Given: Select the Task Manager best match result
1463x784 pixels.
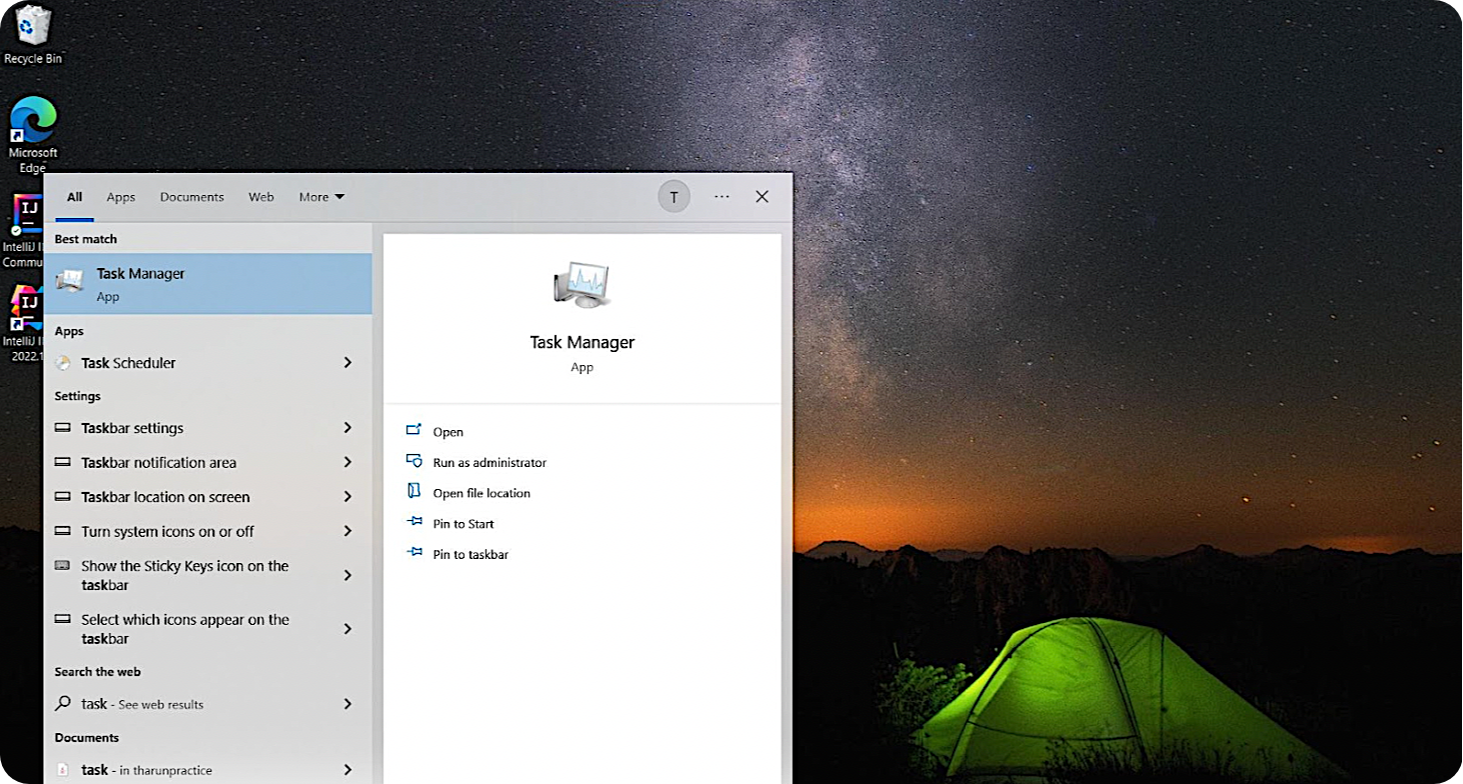Looking at the screenshot, I should point(208,284).
